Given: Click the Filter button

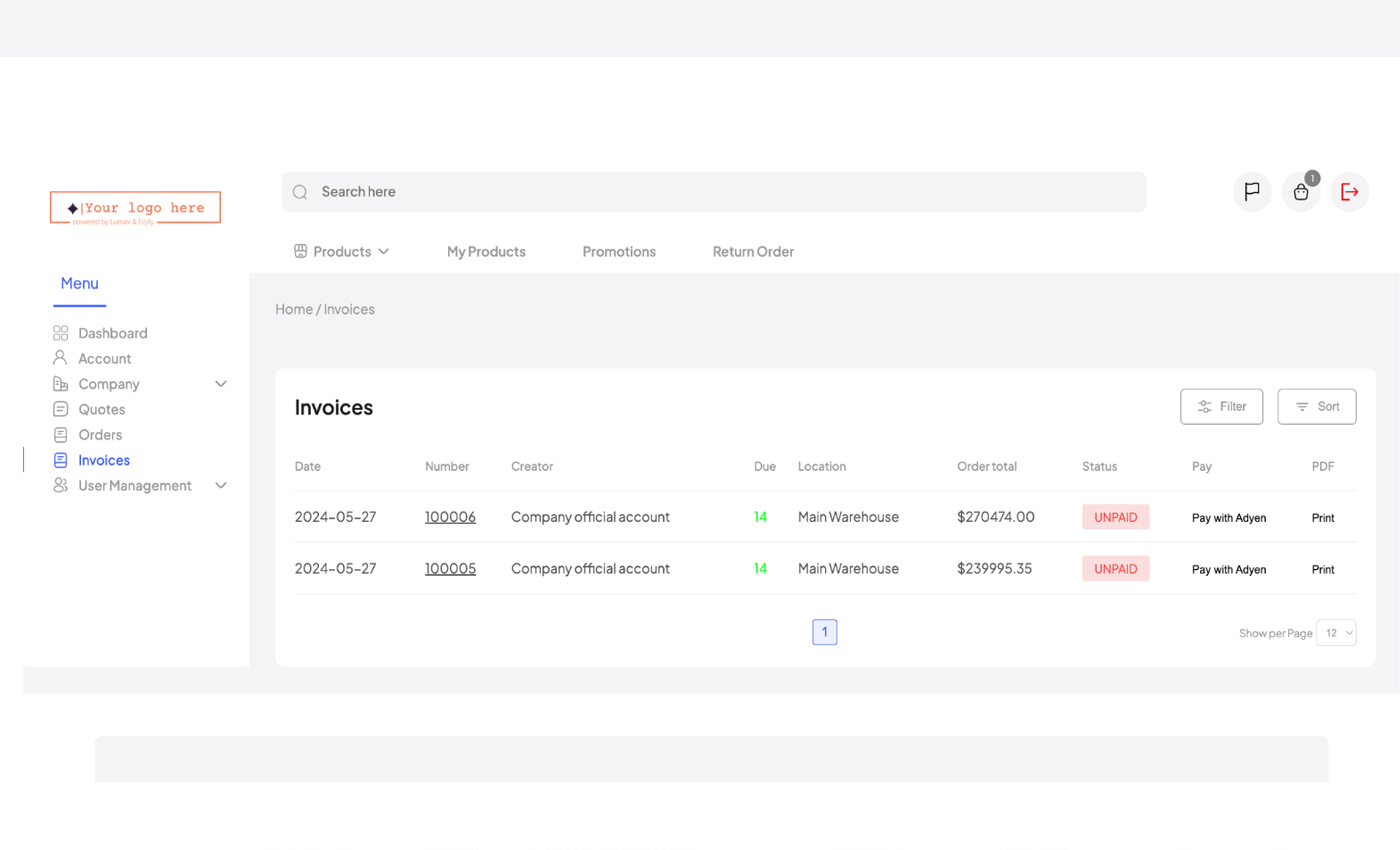Looking at the screenshot, I should [x=1222, y=407].
